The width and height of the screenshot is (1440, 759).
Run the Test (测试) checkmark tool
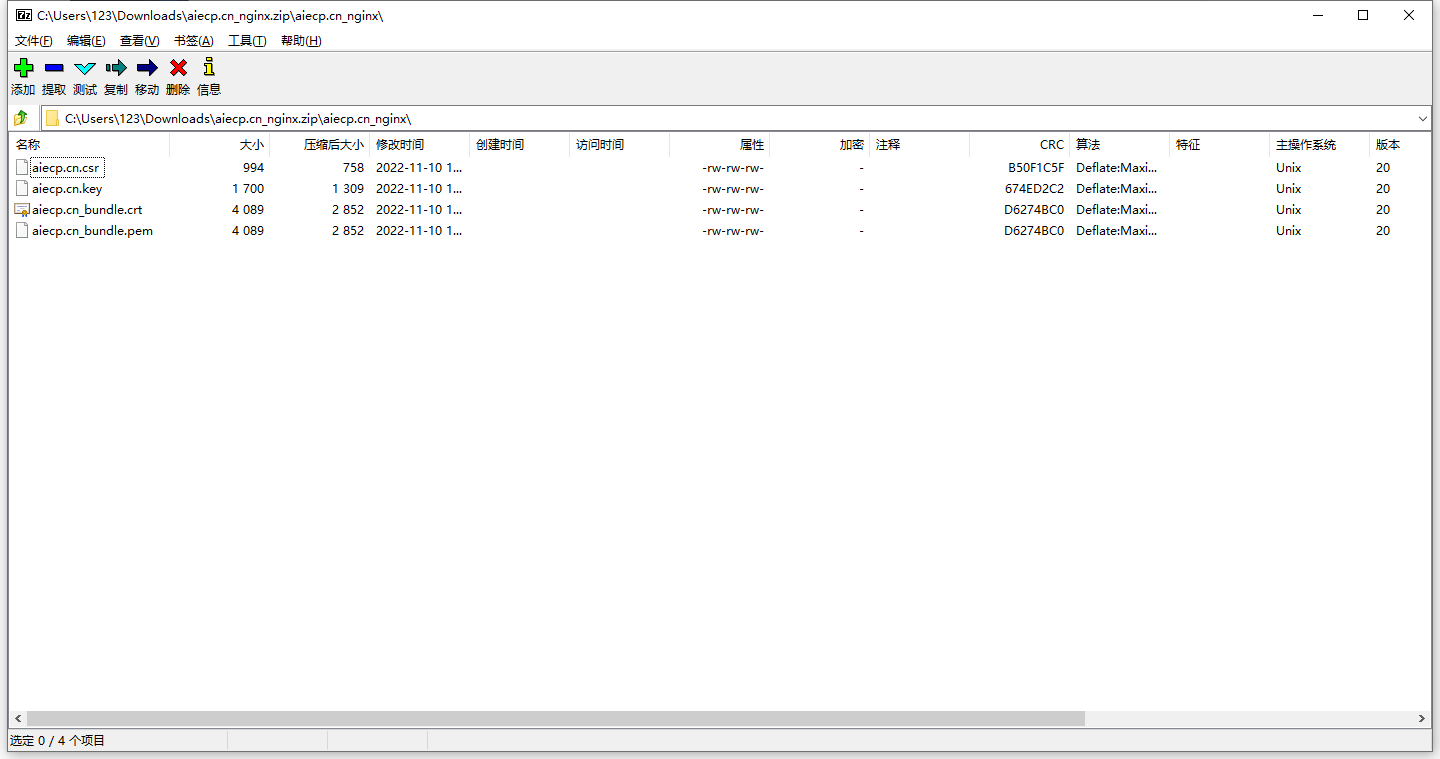[85, 68]
